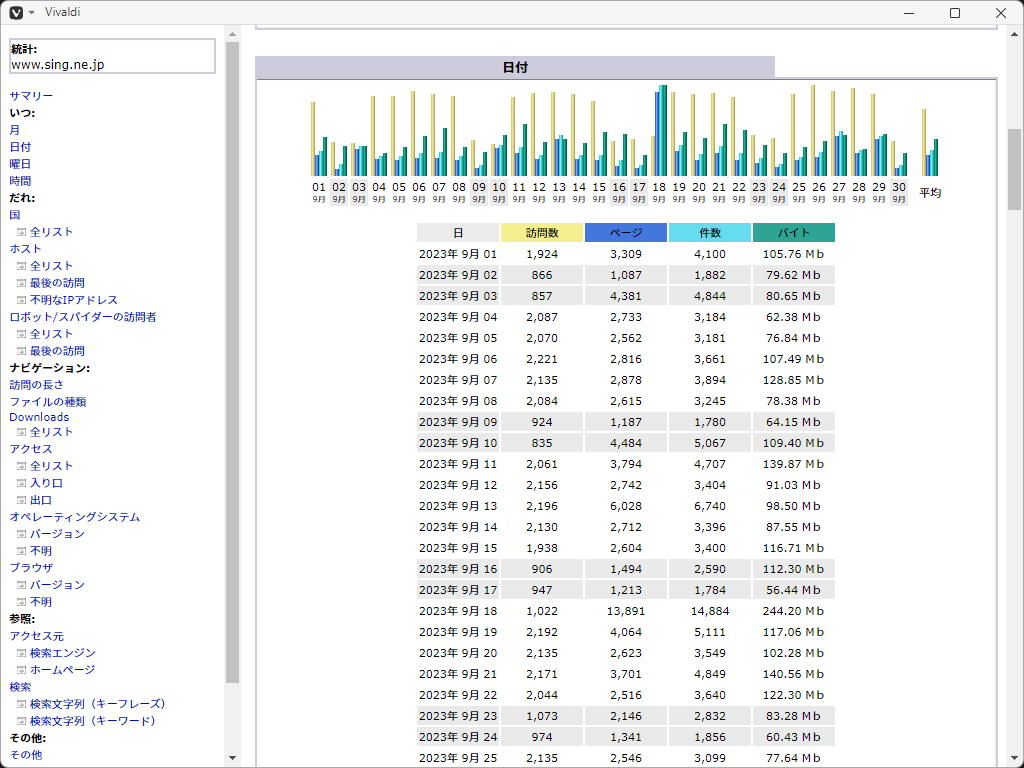Select the Downloads link in the sidebar

tap(39, 417)
